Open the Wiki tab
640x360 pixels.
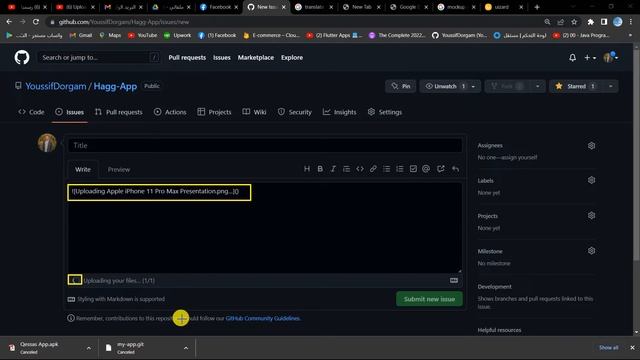click(254, 112)
